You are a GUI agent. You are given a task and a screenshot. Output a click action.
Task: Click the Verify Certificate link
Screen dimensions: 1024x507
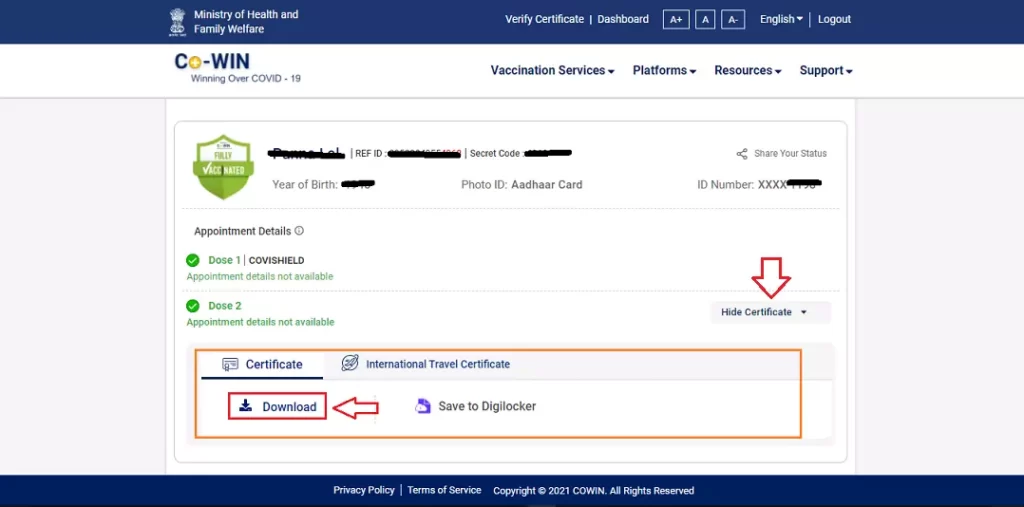[545, 20]
